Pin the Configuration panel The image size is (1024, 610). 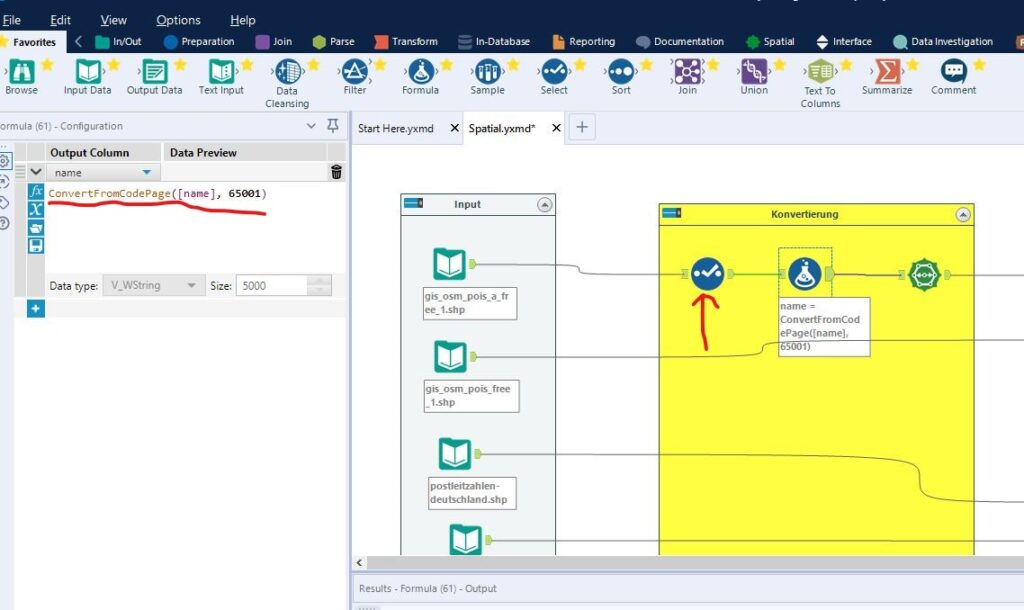(333, 125)
